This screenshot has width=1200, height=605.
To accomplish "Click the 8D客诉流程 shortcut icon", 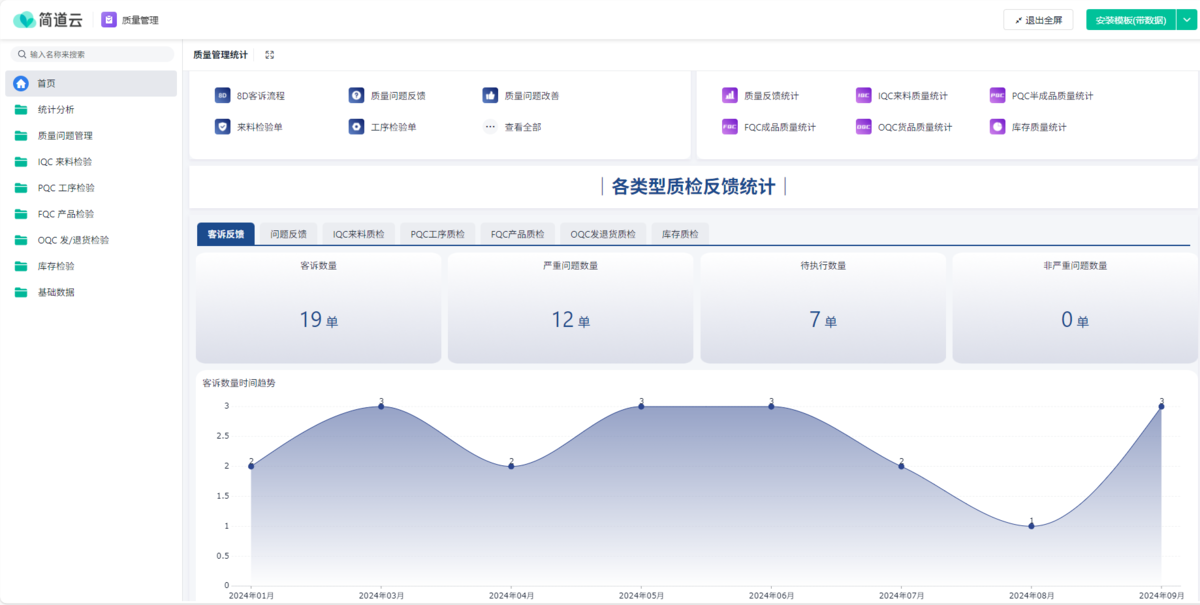I will (223, 96).
